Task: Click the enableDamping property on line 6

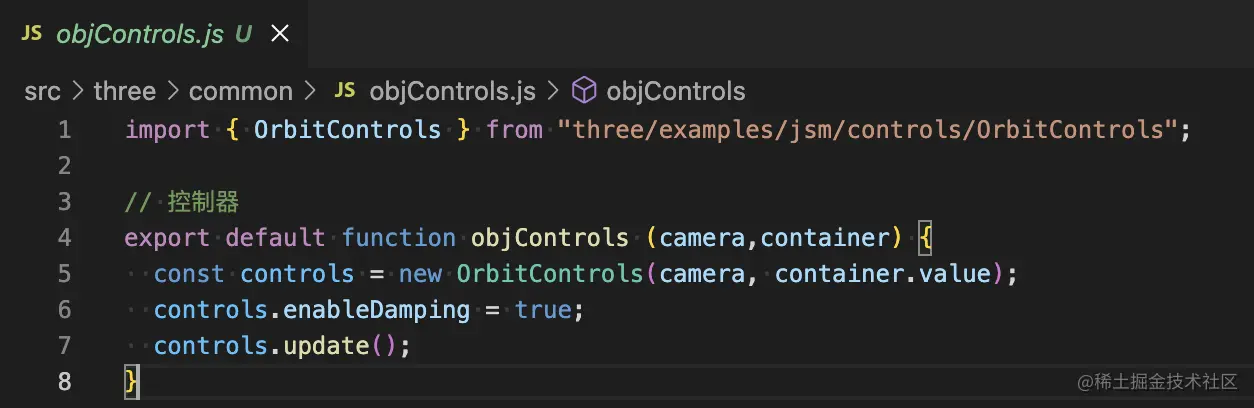Action: click(x=377, y=309)
